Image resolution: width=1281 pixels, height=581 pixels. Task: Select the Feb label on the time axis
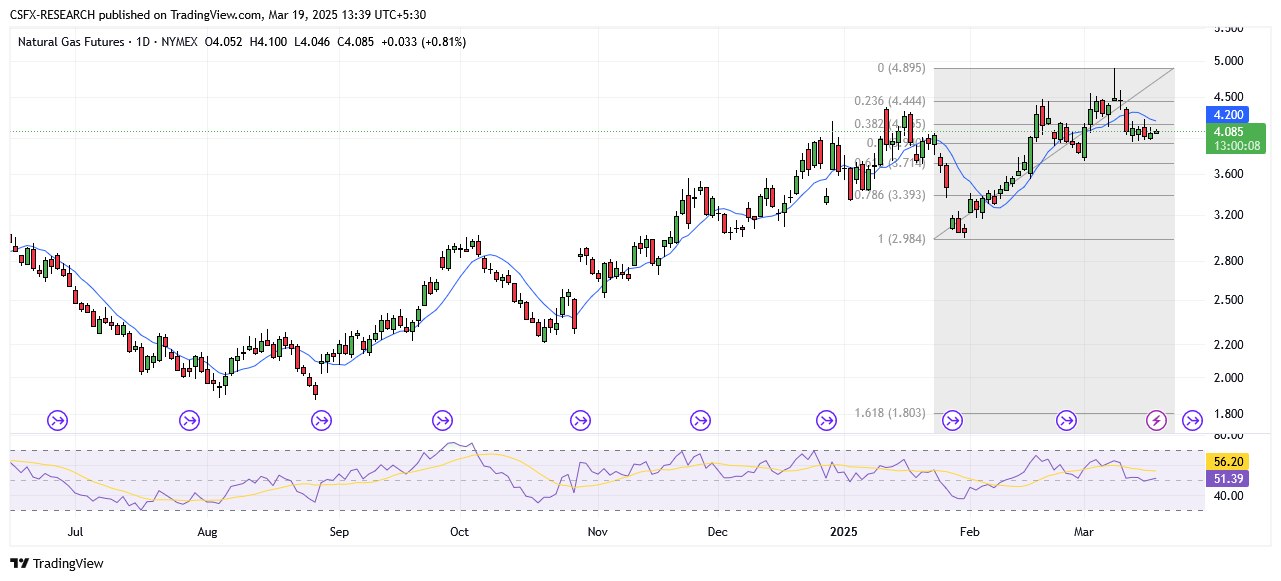969,533
